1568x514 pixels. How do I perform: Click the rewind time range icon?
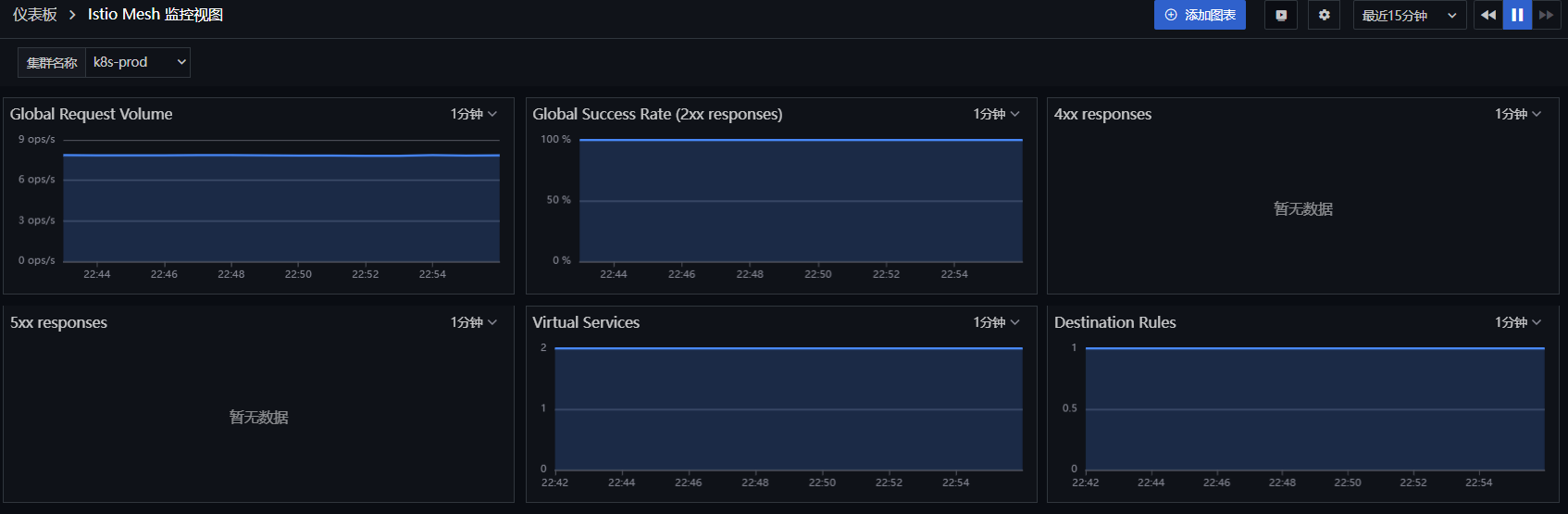(1488, 15)
